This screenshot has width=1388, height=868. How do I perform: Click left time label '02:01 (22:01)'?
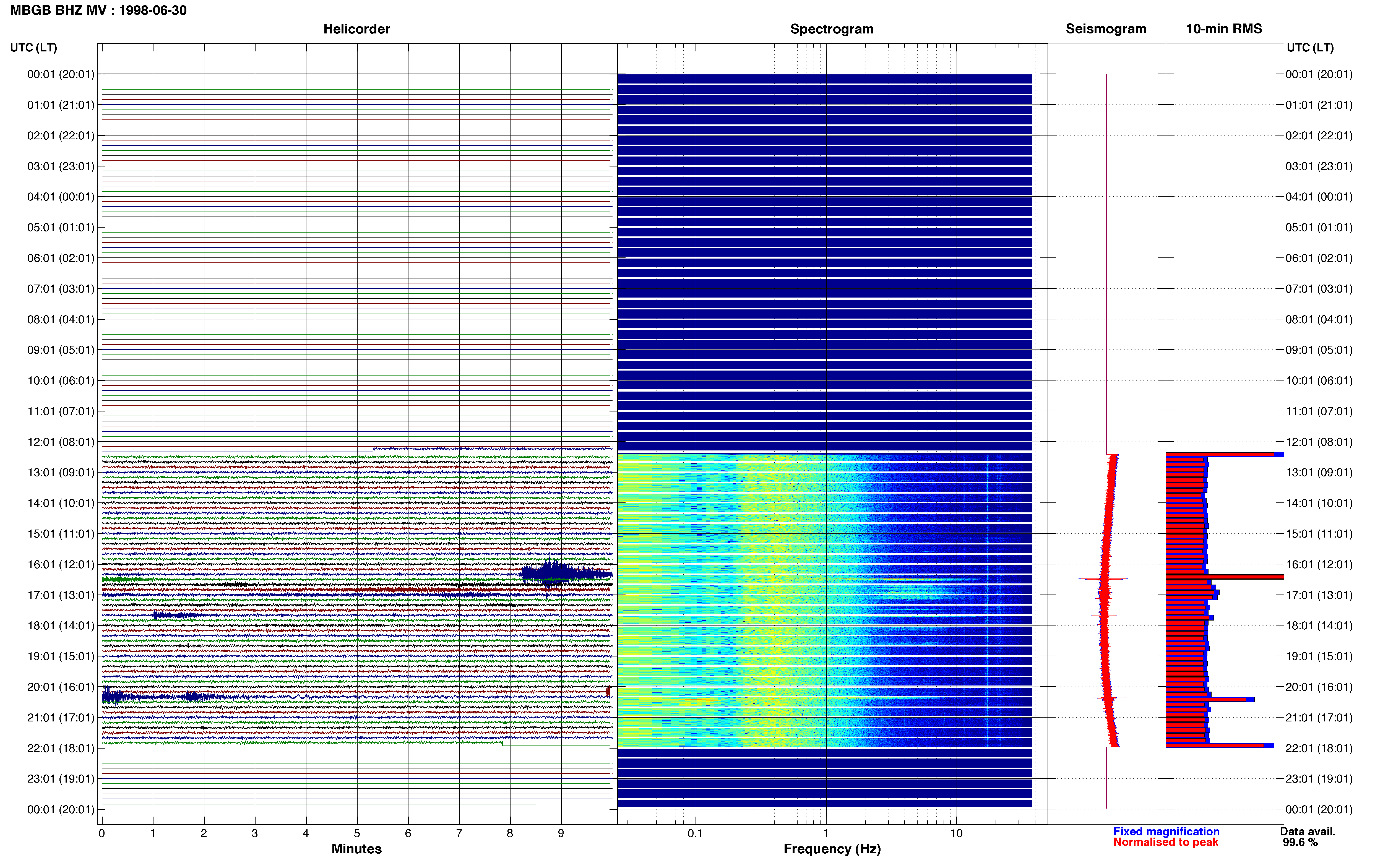coord(61,135)
